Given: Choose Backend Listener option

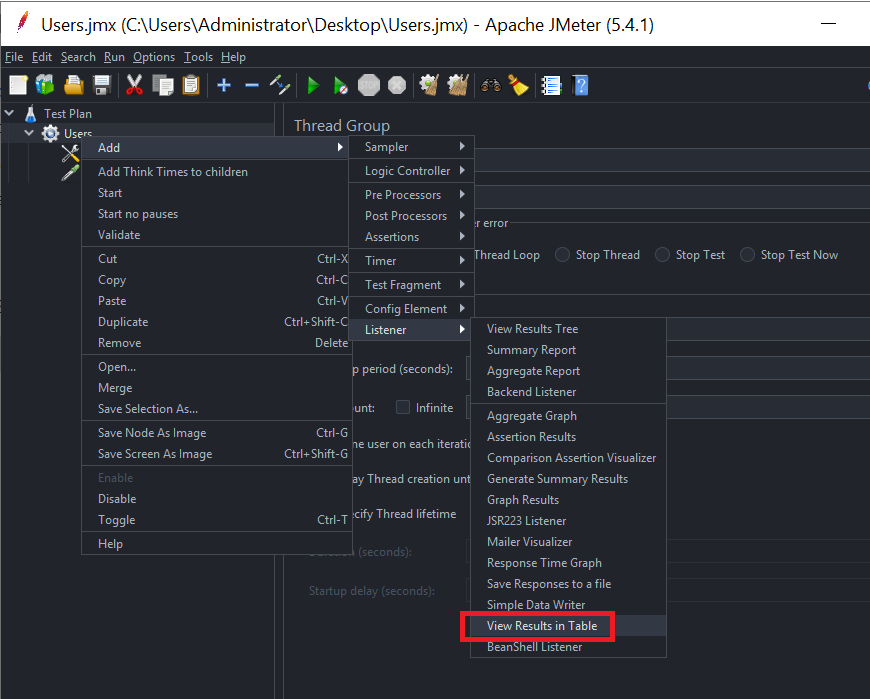Looking at the screenshot, I should [568, 392].
